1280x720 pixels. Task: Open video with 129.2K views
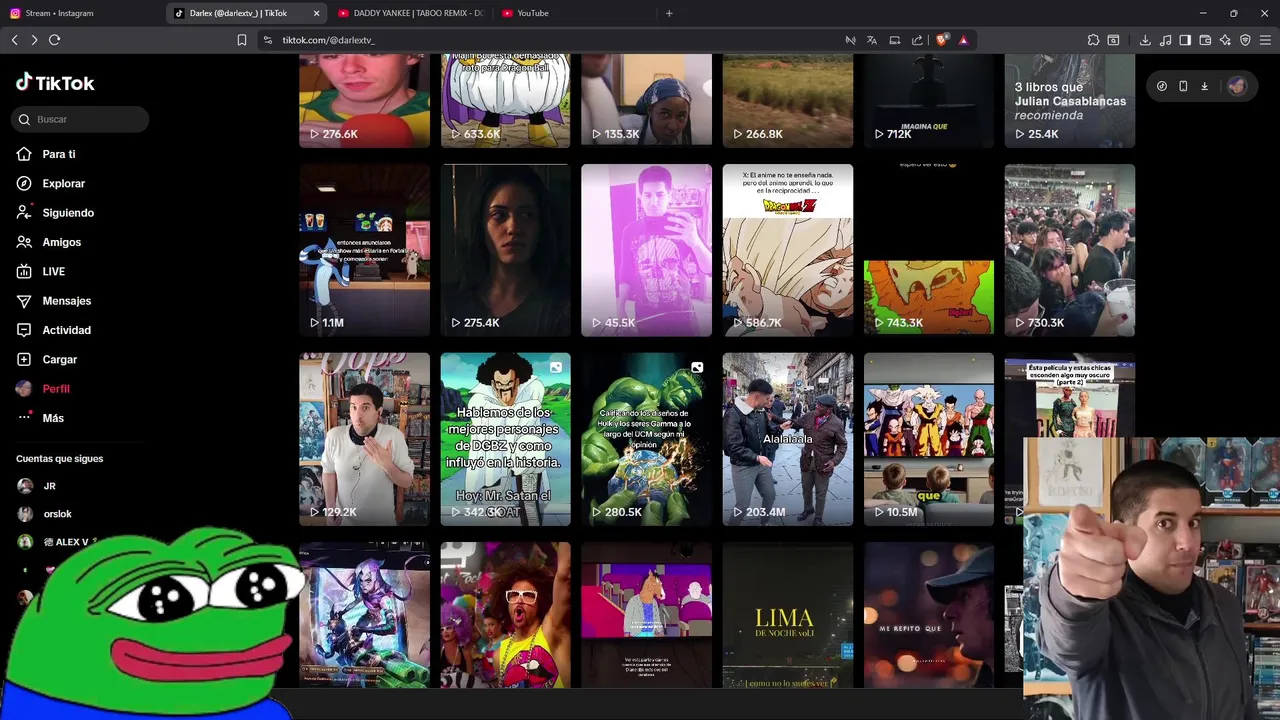364,439
